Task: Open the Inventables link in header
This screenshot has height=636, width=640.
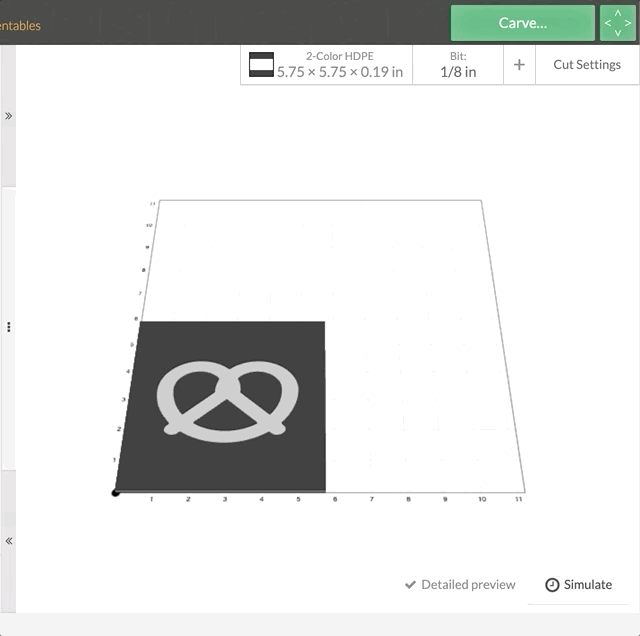Action: click(20, 26)
